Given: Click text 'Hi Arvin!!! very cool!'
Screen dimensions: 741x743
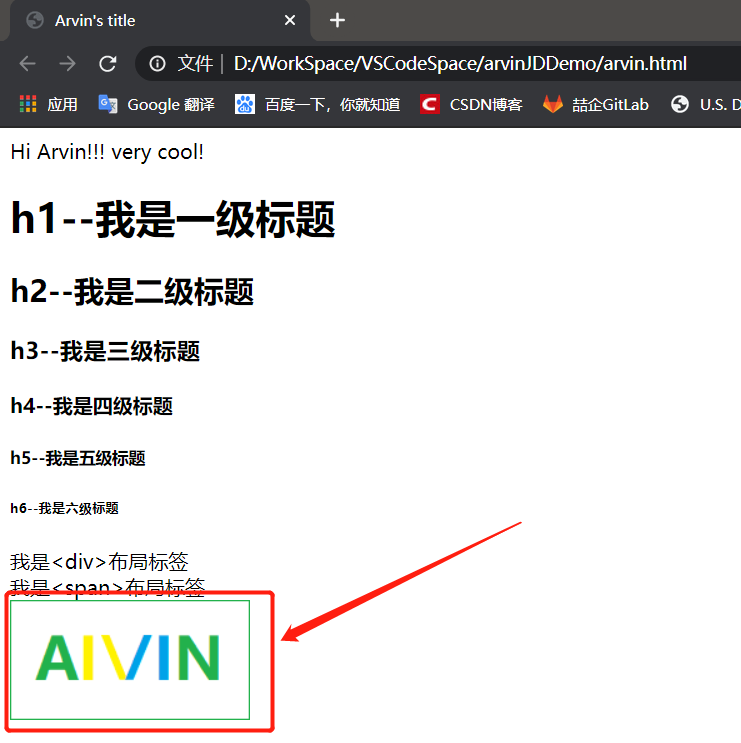Looking at the screenshot, I should coord(107,153).
